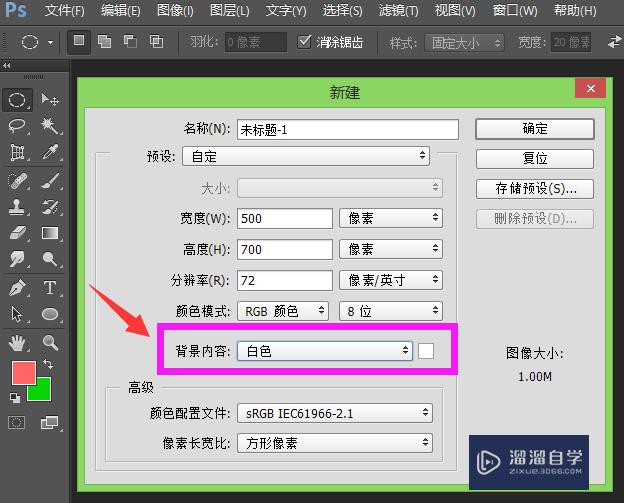Select the Magic Wand tool
Screen dimensions: 624x503
pos(50,126)
